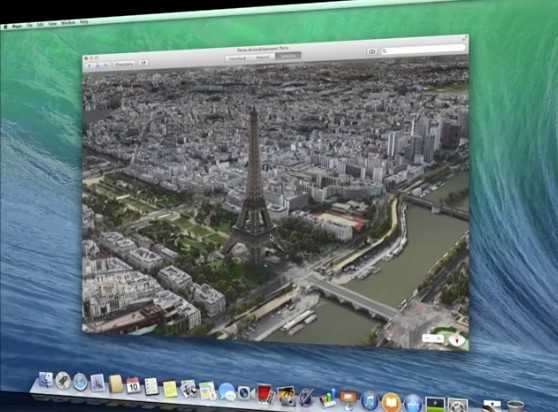This screenshot has height=412, width=558.
Task: Open the Window menu
Action: (68, 22)
